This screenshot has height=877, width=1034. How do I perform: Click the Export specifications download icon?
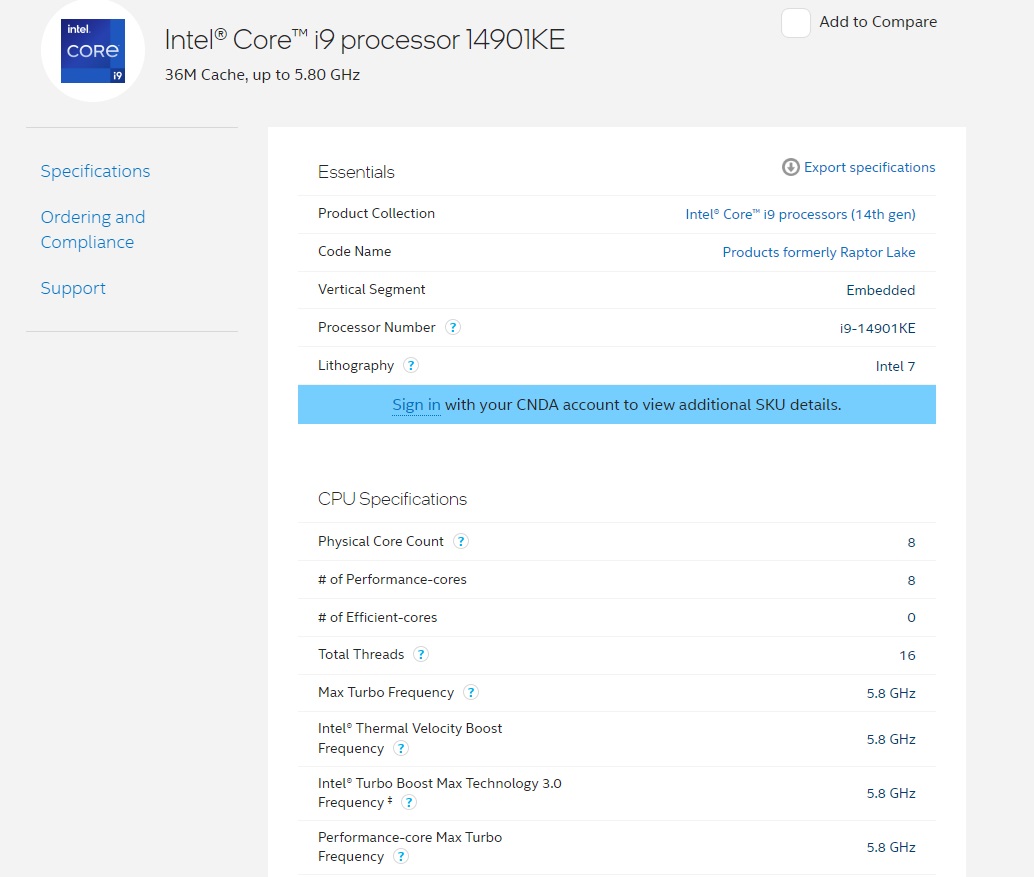pos(791,167)
